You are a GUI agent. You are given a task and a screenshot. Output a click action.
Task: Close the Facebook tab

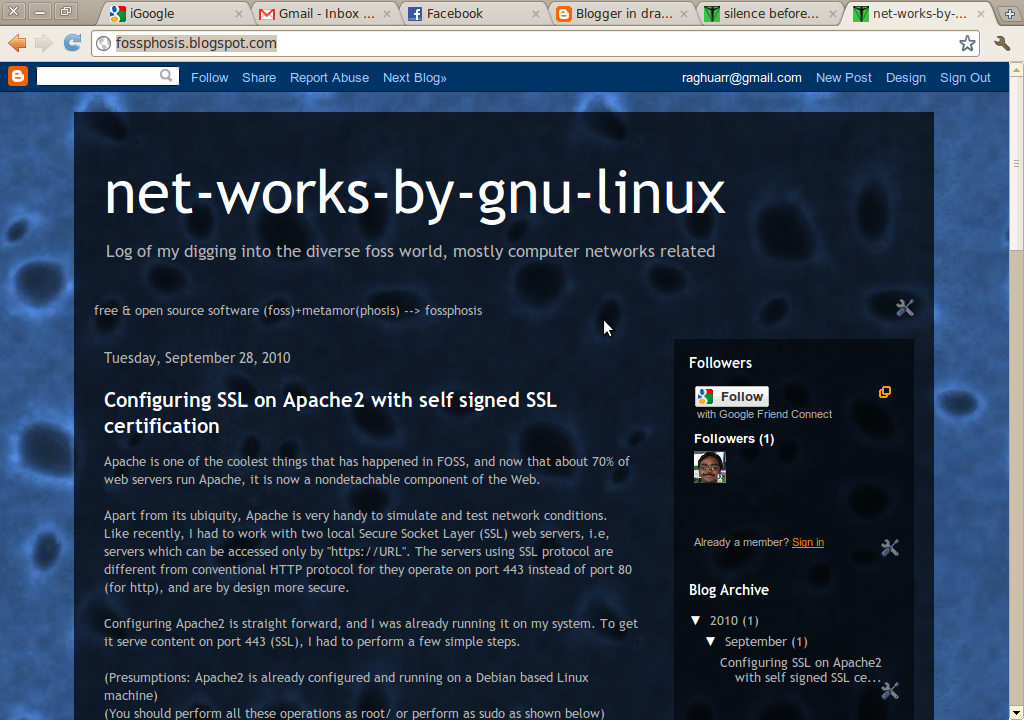tap(536, 14)
